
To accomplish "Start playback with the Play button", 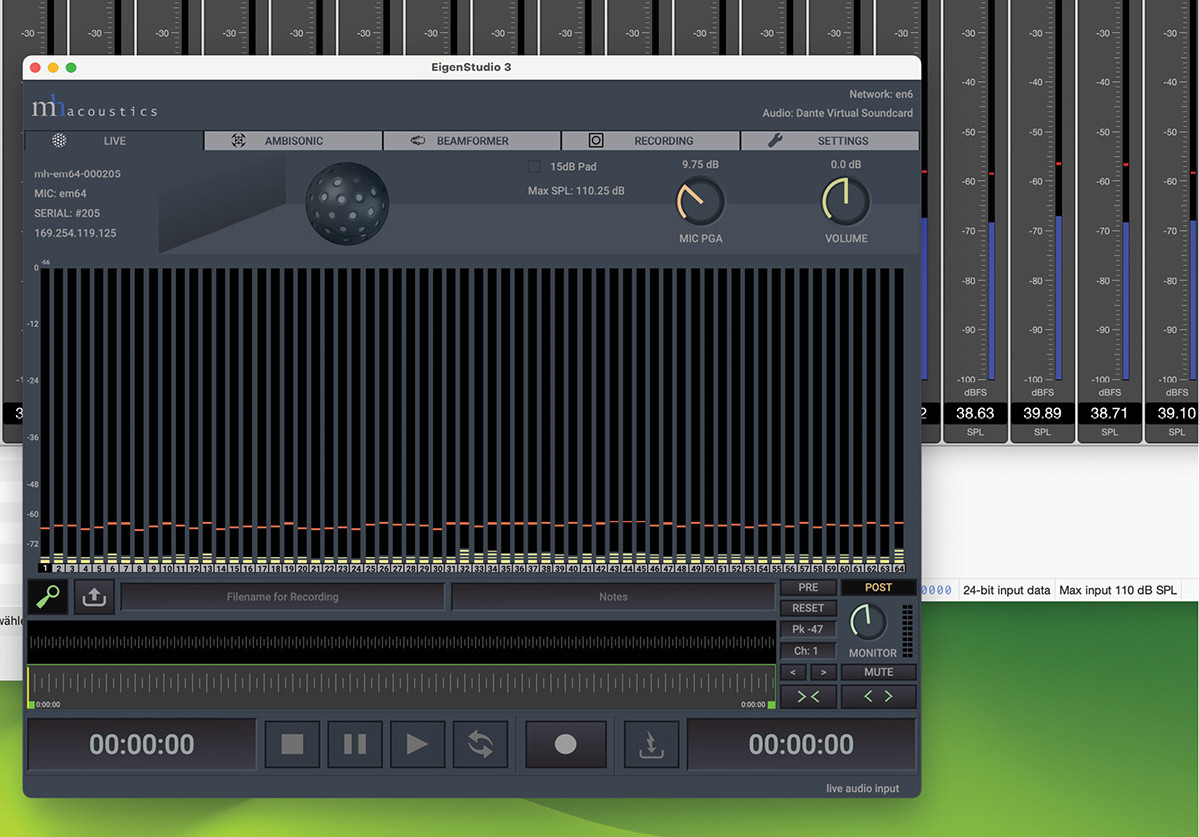I will pyautogui.click(x=417, y=744).
